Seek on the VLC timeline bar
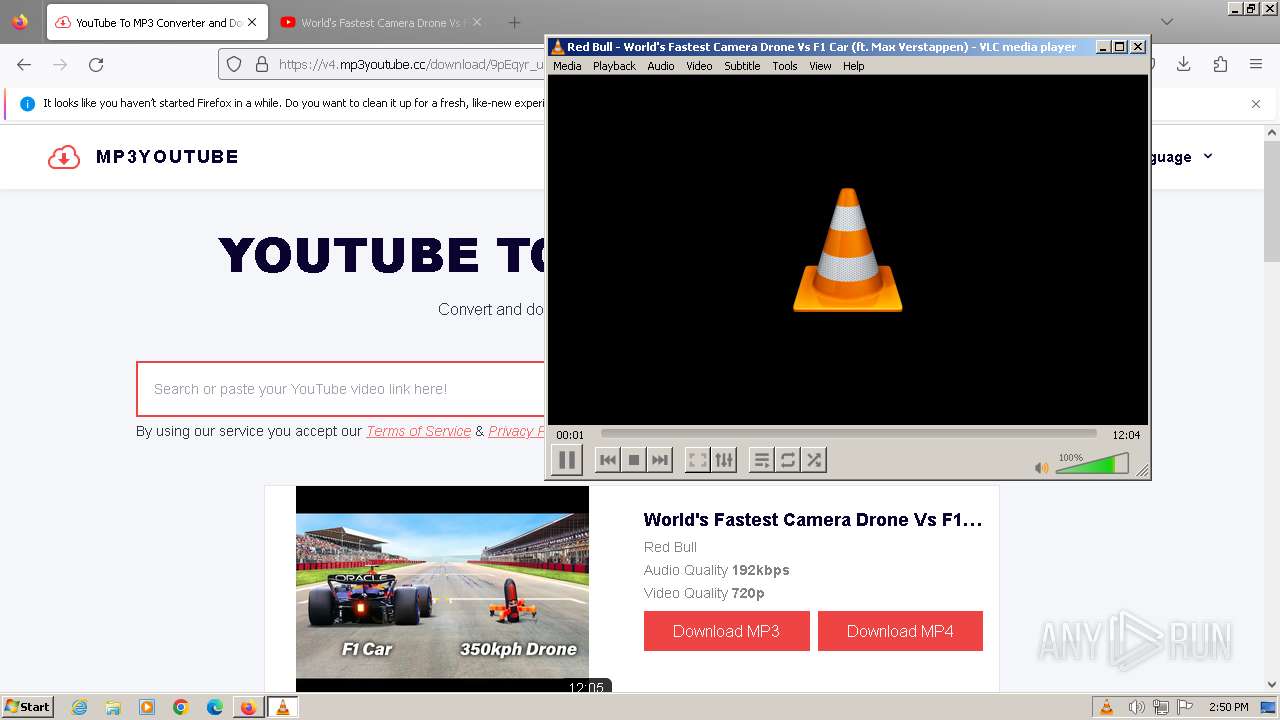The image size is (1280, 720). [x=848, y=434]
